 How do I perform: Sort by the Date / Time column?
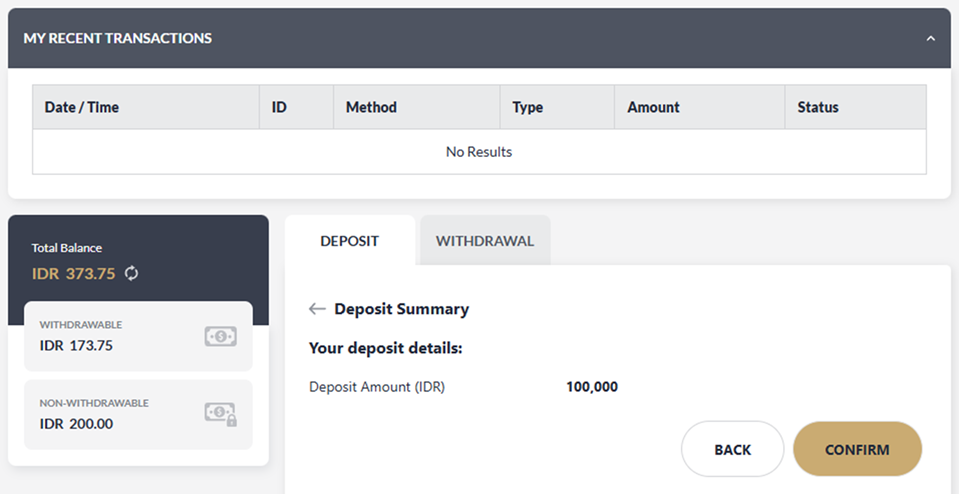coord(82,107)
